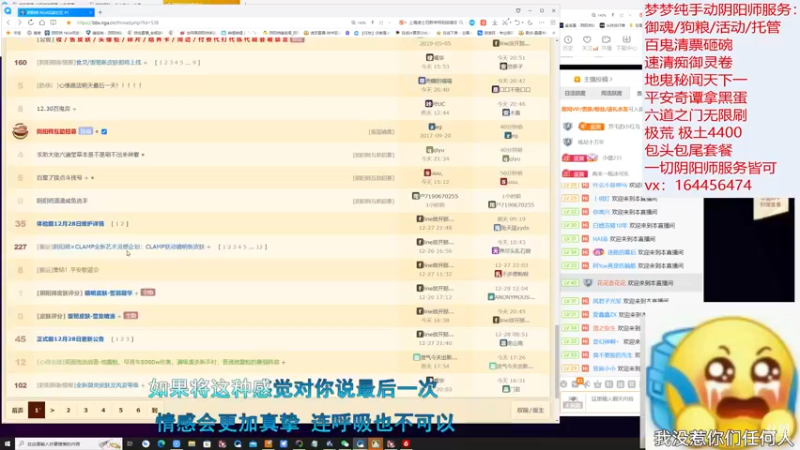Select the NGA forum browser tab
Viewport: 800px width, 450px height.
point(55,12)
